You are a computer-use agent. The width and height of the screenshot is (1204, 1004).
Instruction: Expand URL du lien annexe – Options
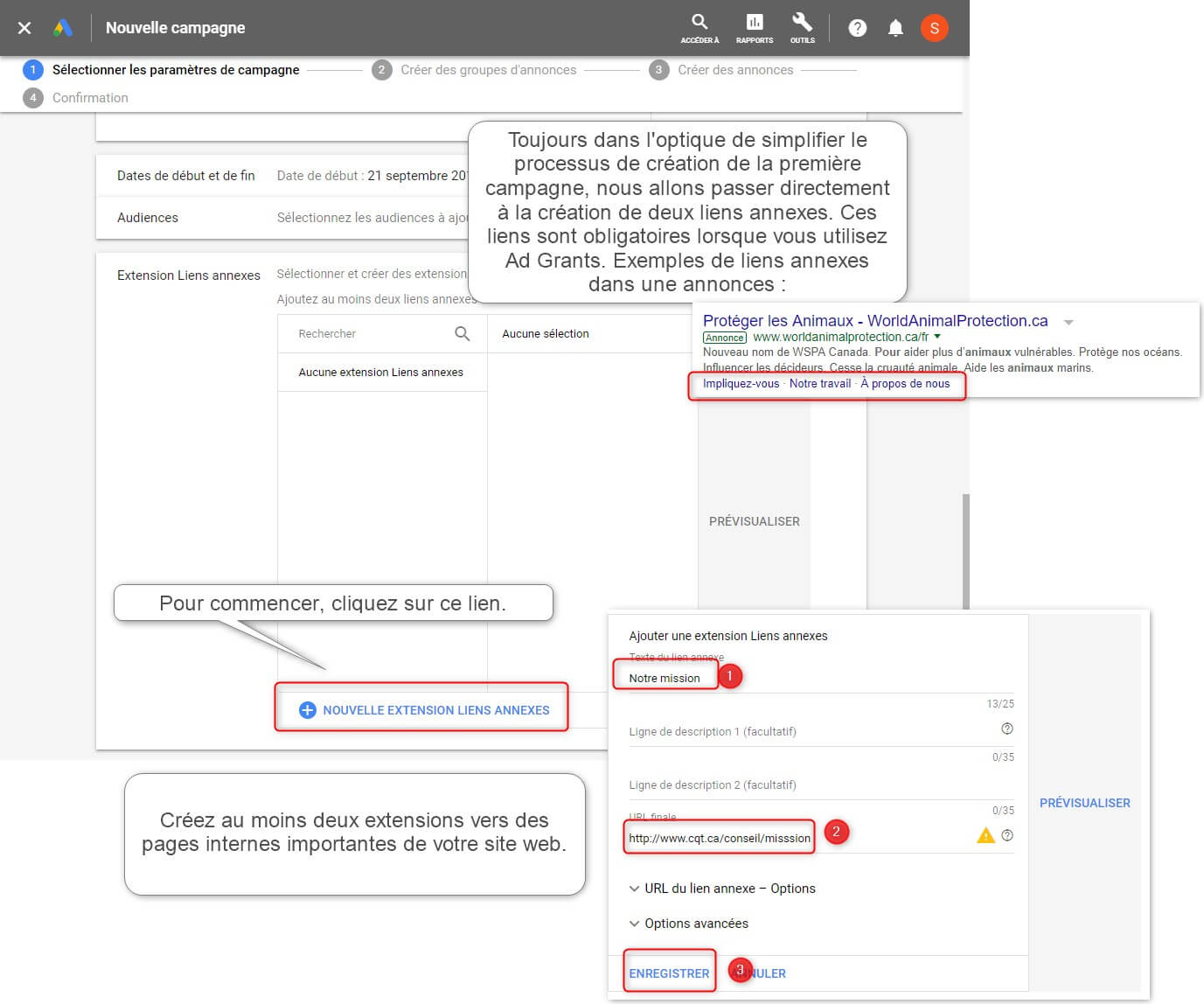(x=722, y=889)
